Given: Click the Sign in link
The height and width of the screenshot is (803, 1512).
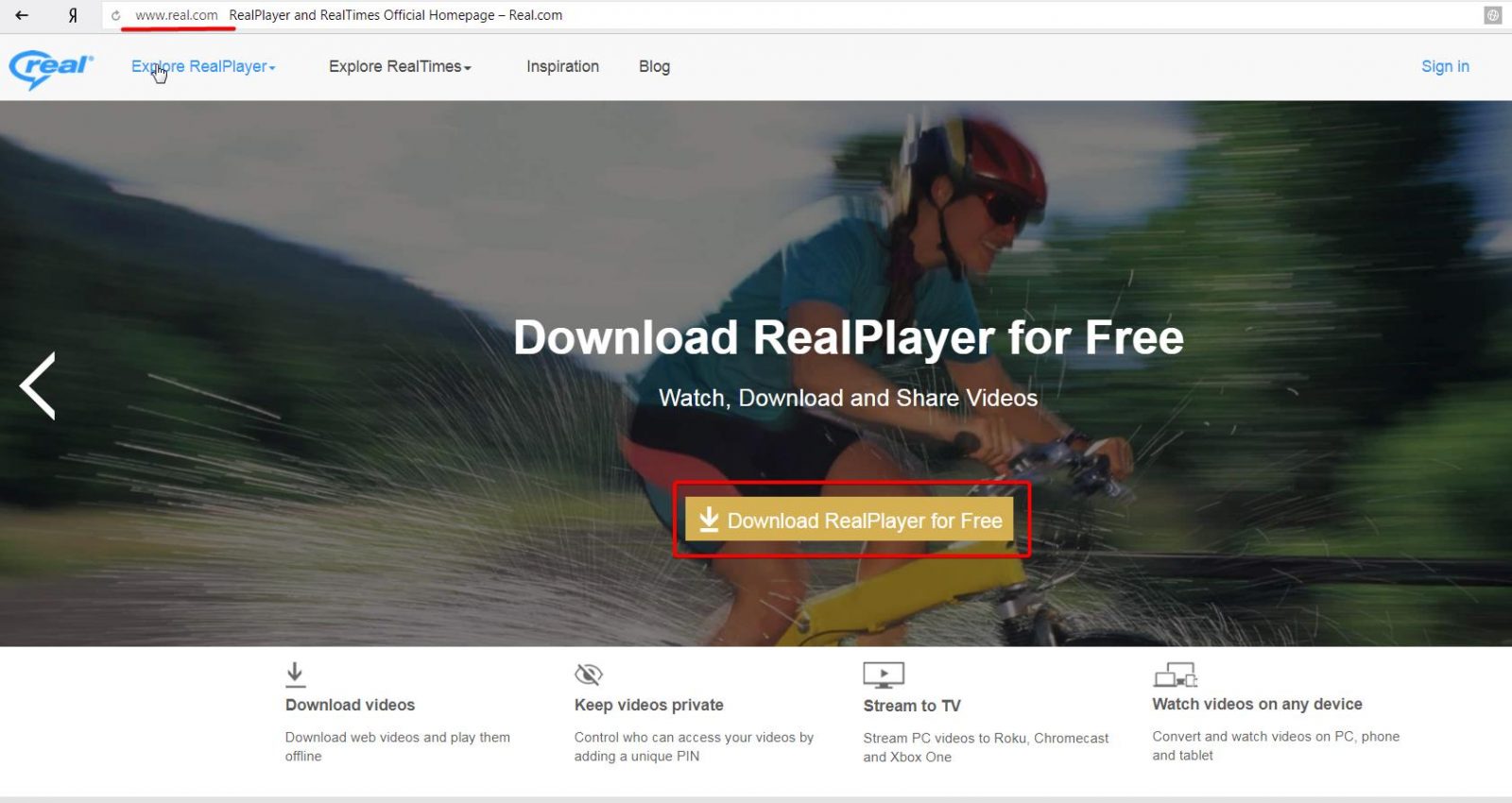Looking at the screenshot, I should point(1445,66).
